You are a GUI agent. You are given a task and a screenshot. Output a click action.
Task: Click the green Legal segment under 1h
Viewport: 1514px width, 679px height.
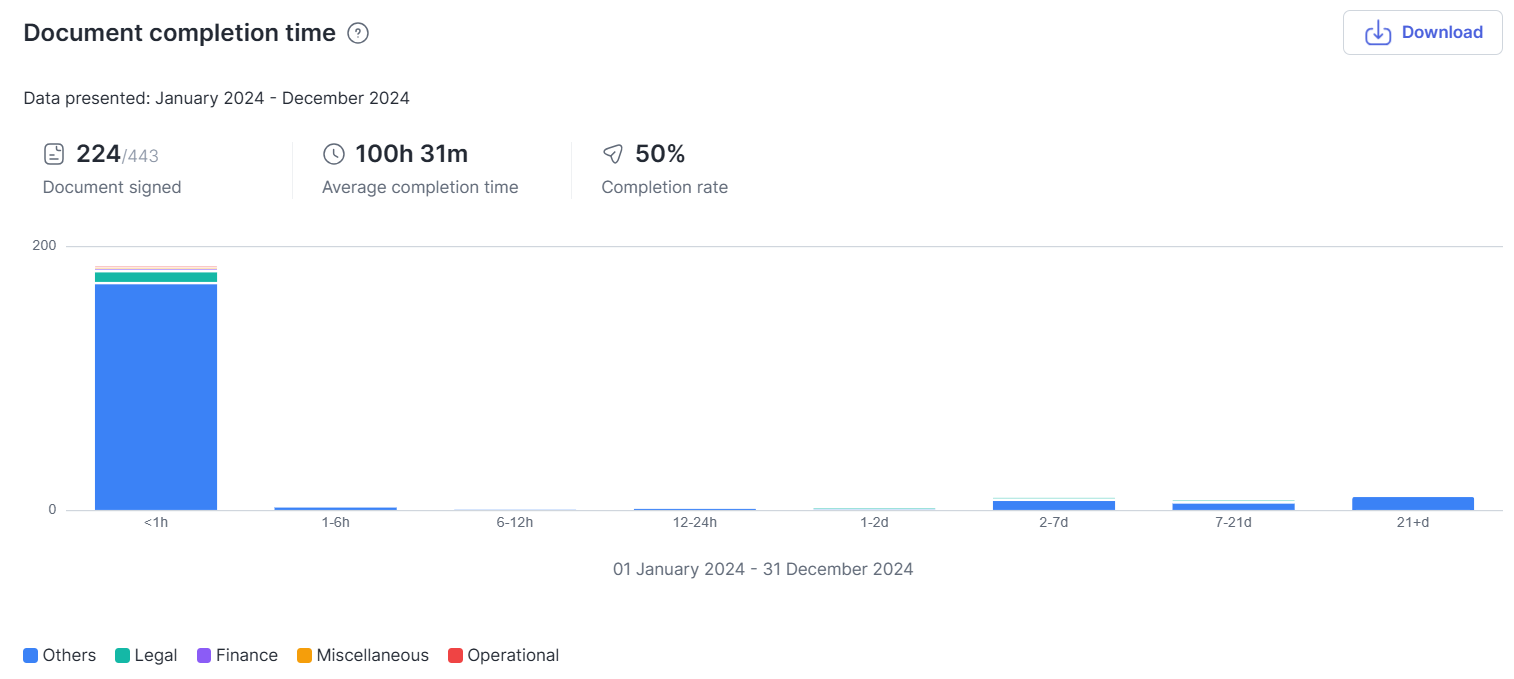(156, 277)
